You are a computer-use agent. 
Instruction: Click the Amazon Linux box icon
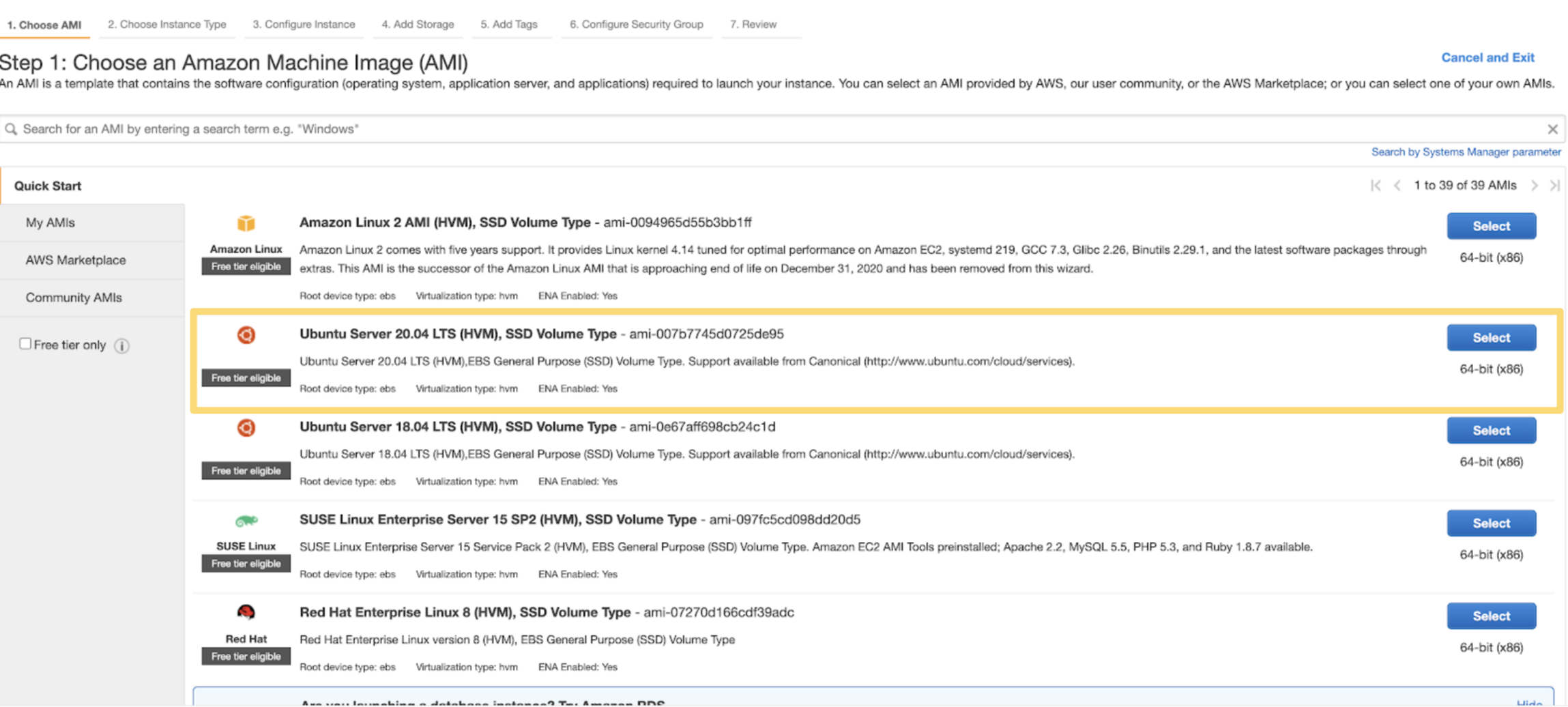(246, 224)
